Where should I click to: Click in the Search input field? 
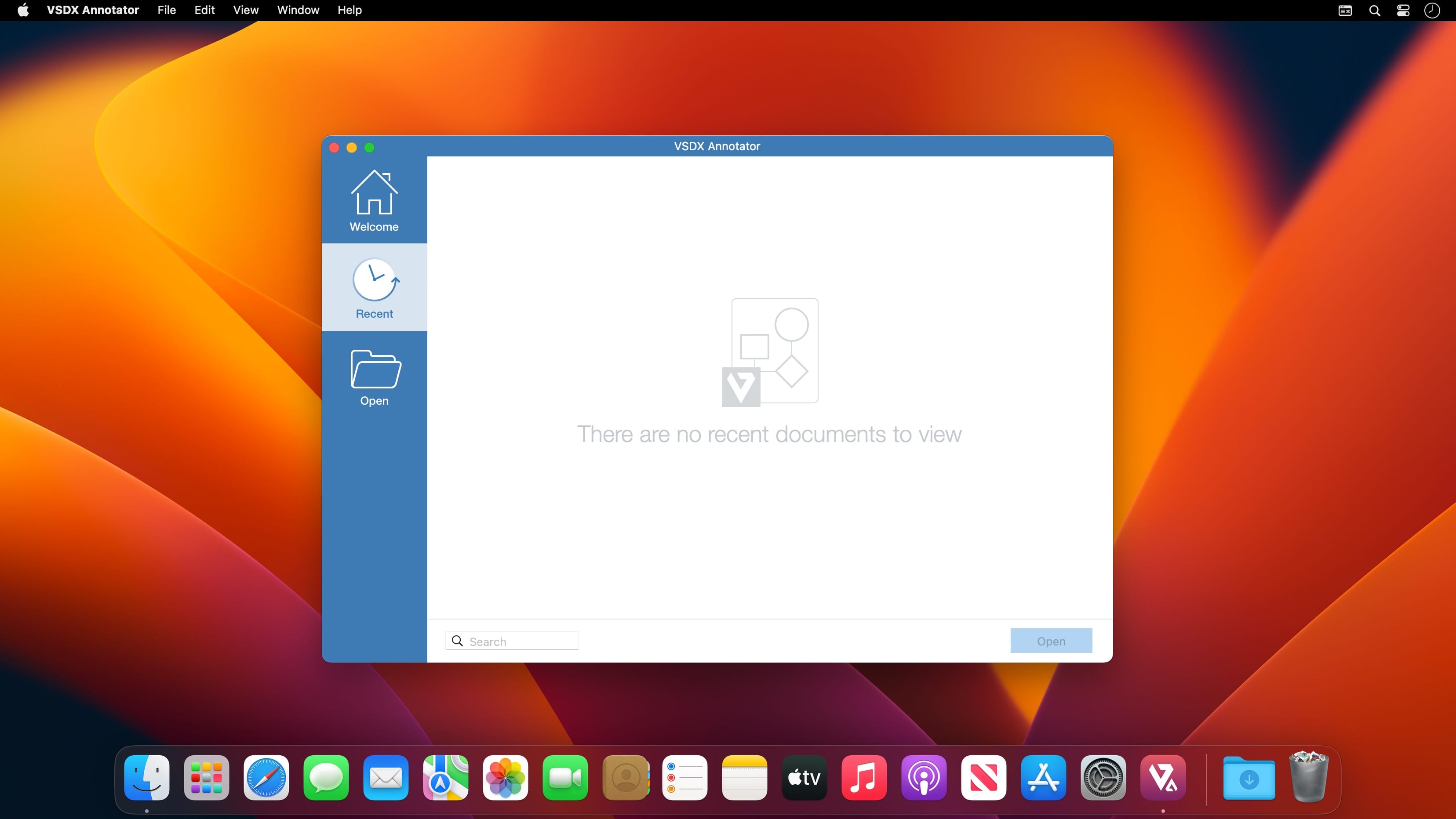(x=520, y=641)
